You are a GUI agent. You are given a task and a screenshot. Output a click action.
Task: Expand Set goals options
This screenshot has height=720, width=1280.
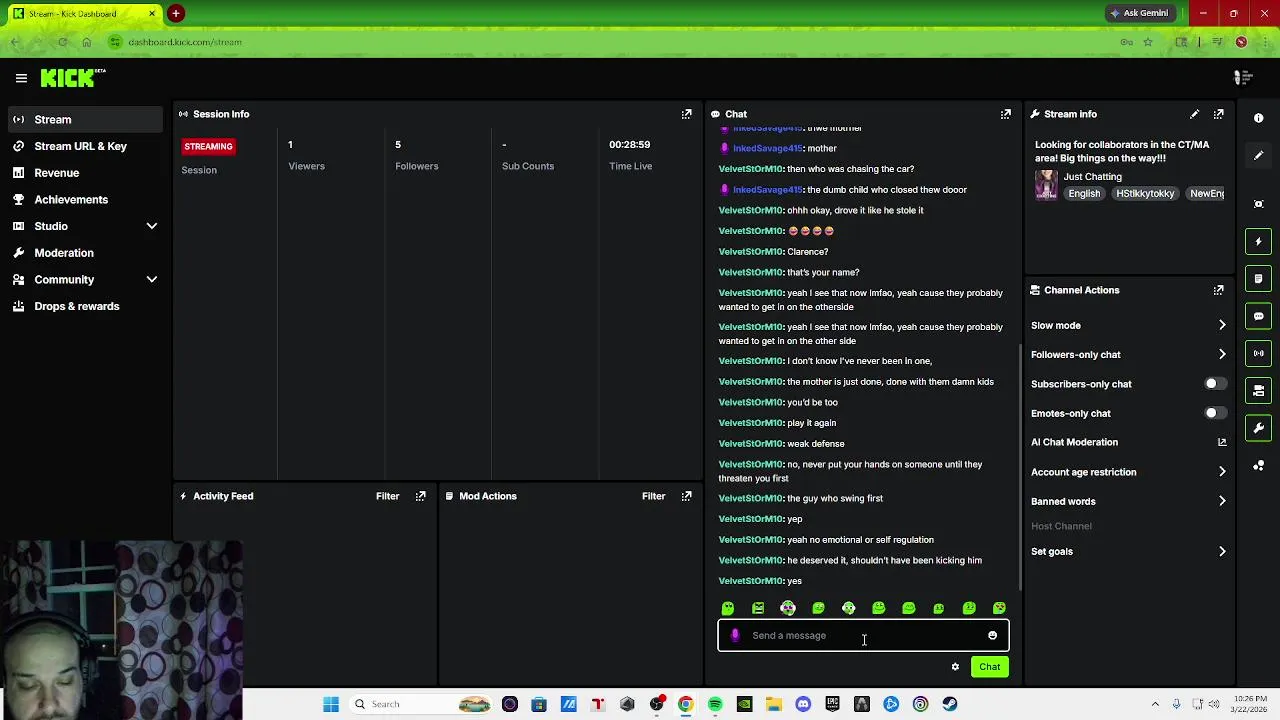(x=1221, y=551)
